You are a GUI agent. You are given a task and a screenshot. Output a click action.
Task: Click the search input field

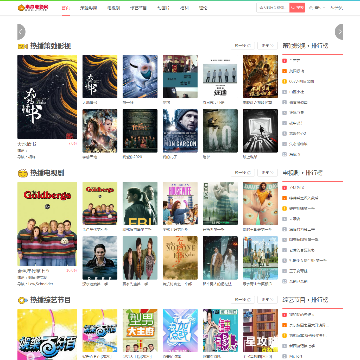pyautogui.click(x=273, y=7)
